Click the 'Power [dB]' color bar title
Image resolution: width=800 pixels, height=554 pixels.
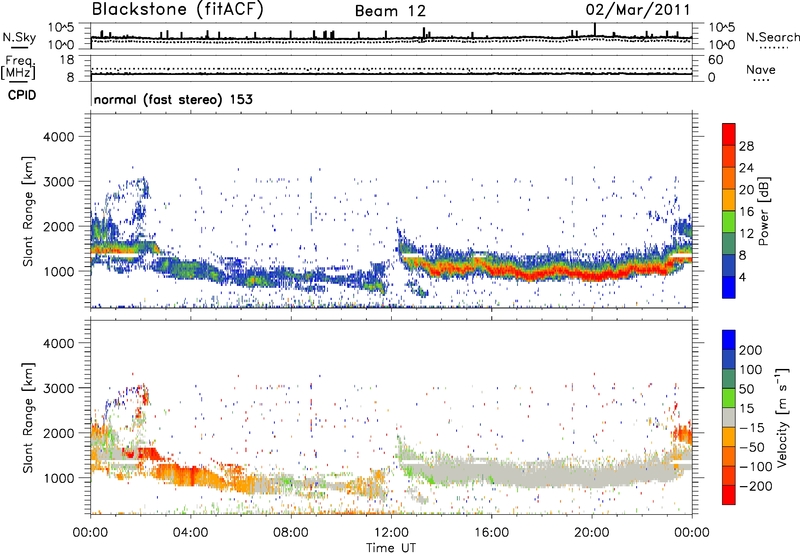tap(763, 211)
